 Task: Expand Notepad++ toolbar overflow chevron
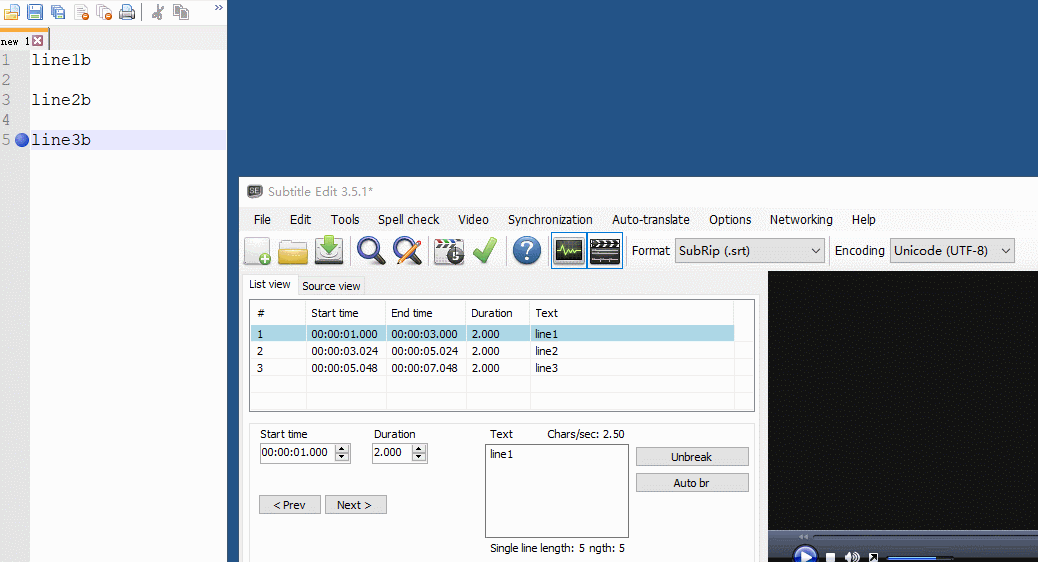click(218, 7)
